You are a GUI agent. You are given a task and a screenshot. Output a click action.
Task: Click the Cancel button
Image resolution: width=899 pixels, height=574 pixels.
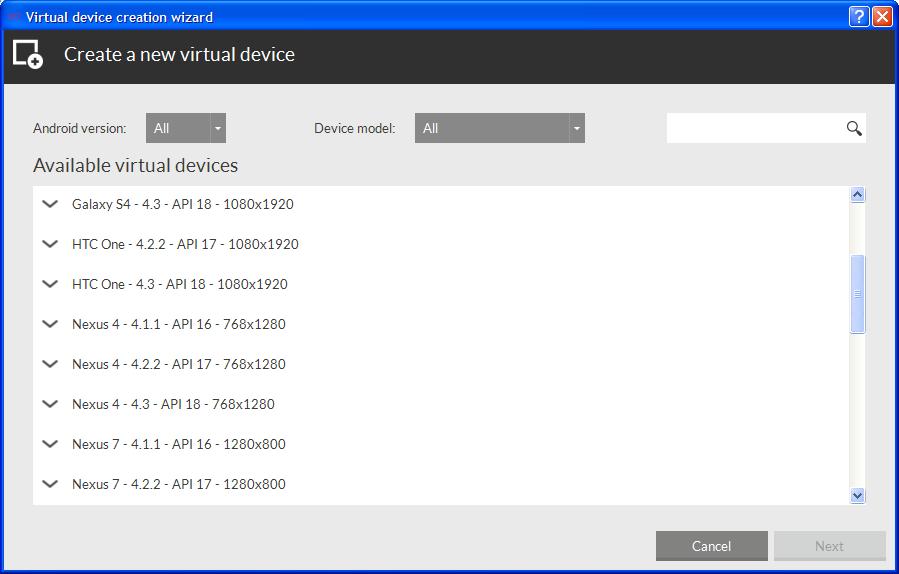tap(712, 546)
